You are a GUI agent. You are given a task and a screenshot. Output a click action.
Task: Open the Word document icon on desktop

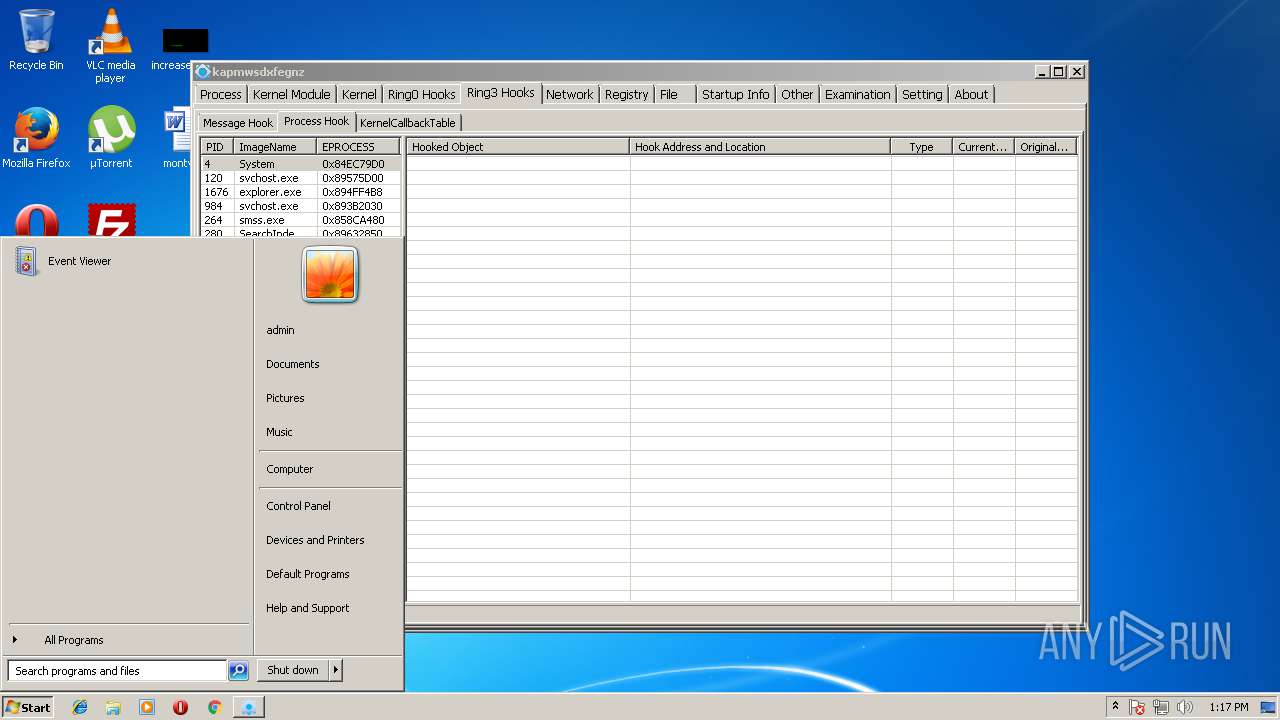coord(177,138)
